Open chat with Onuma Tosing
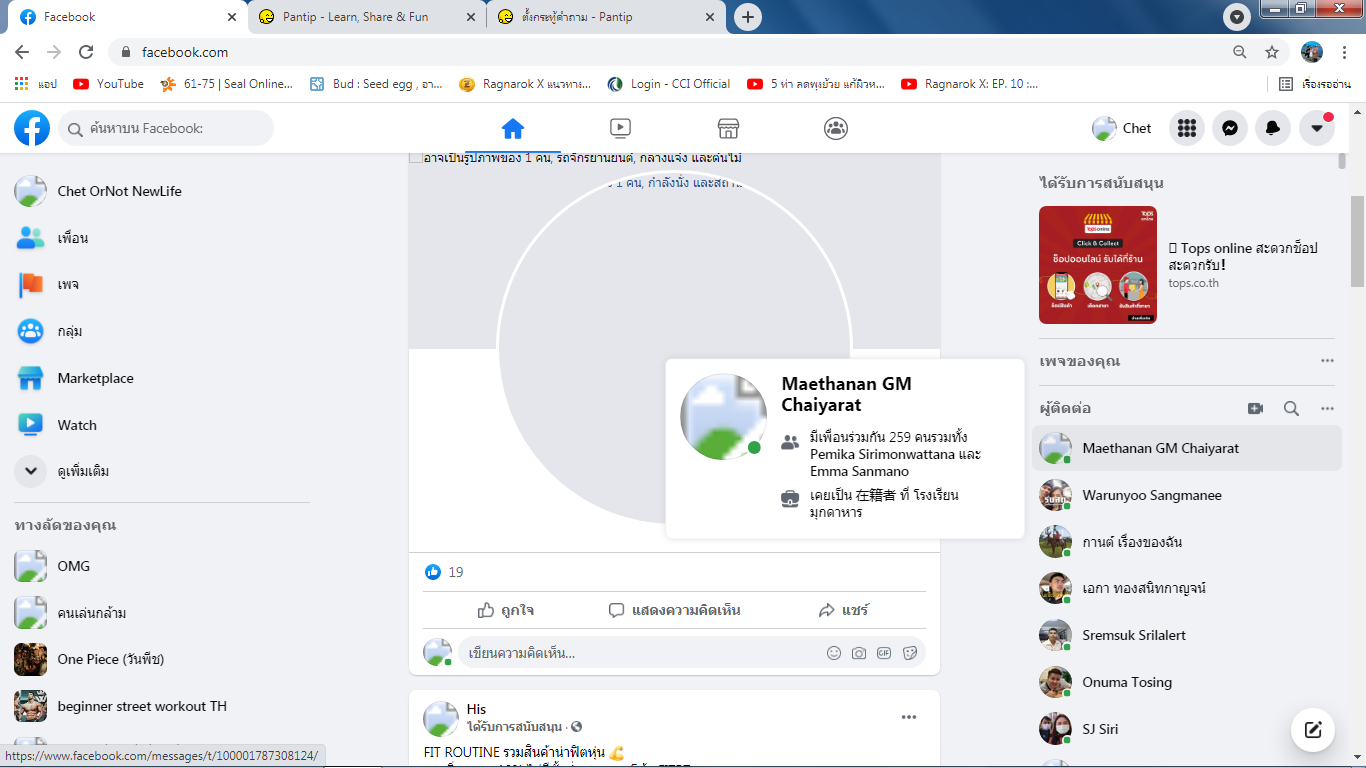 point(1187,682)
